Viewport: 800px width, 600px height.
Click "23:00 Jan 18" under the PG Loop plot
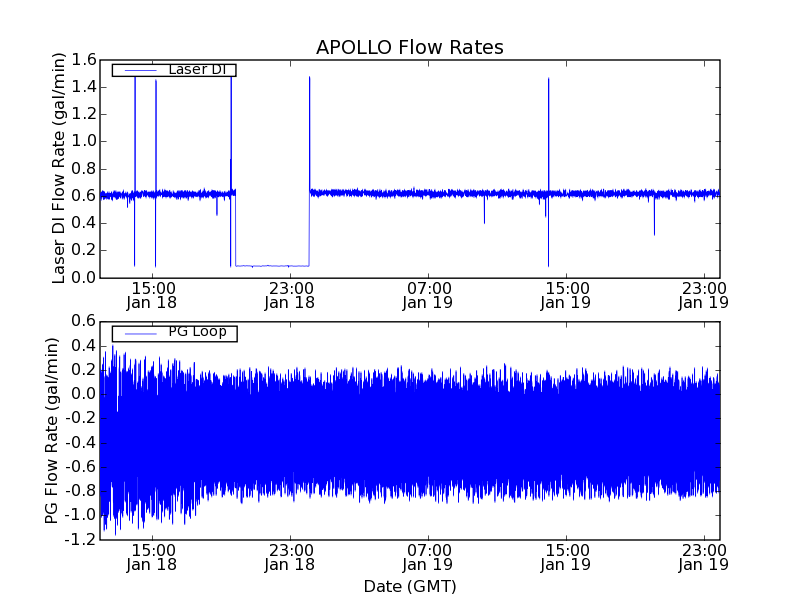290,558
